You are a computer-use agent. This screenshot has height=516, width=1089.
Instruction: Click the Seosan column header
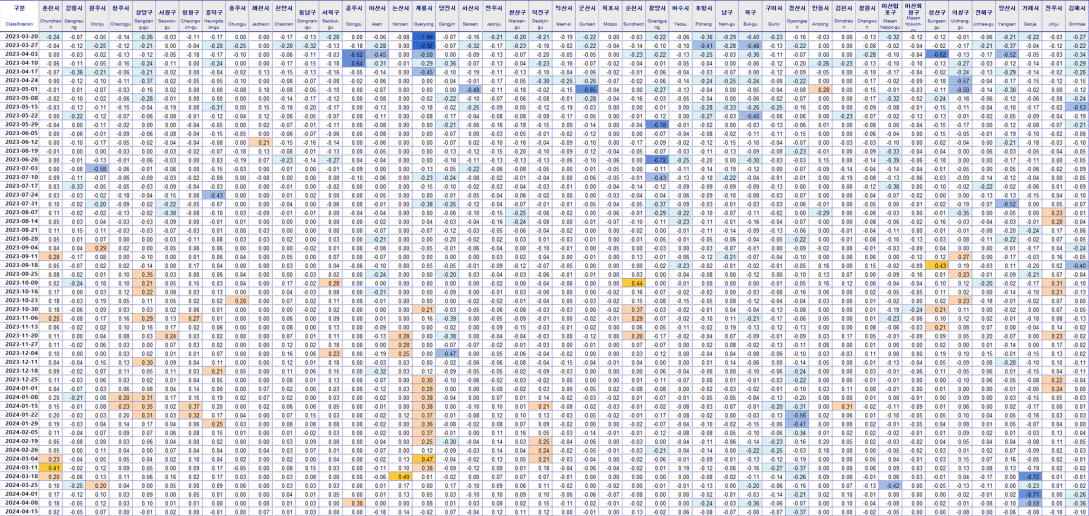472,17
